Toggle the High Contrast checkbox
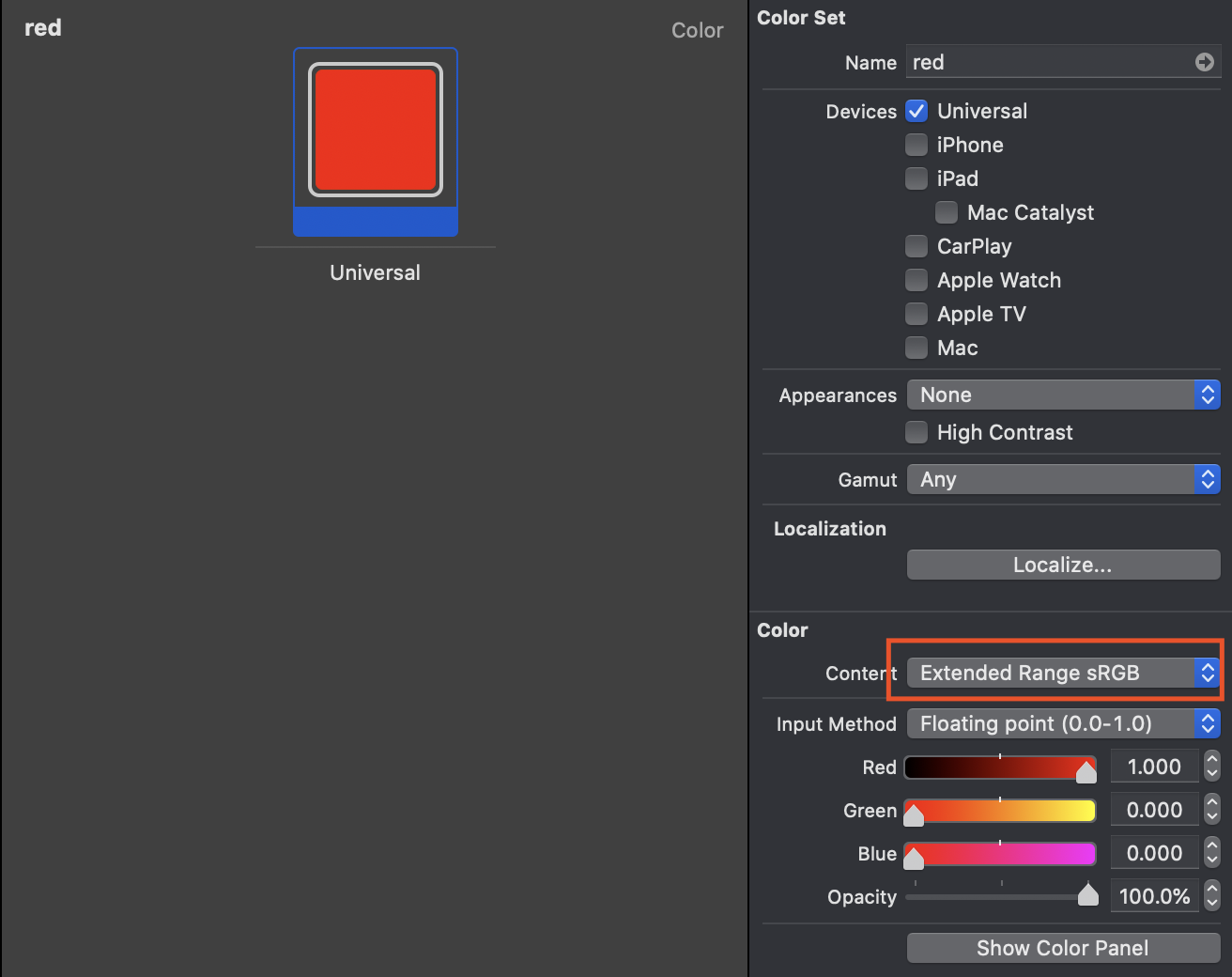1232x977 pixels. pyautogui.click(x=916, y=432)
